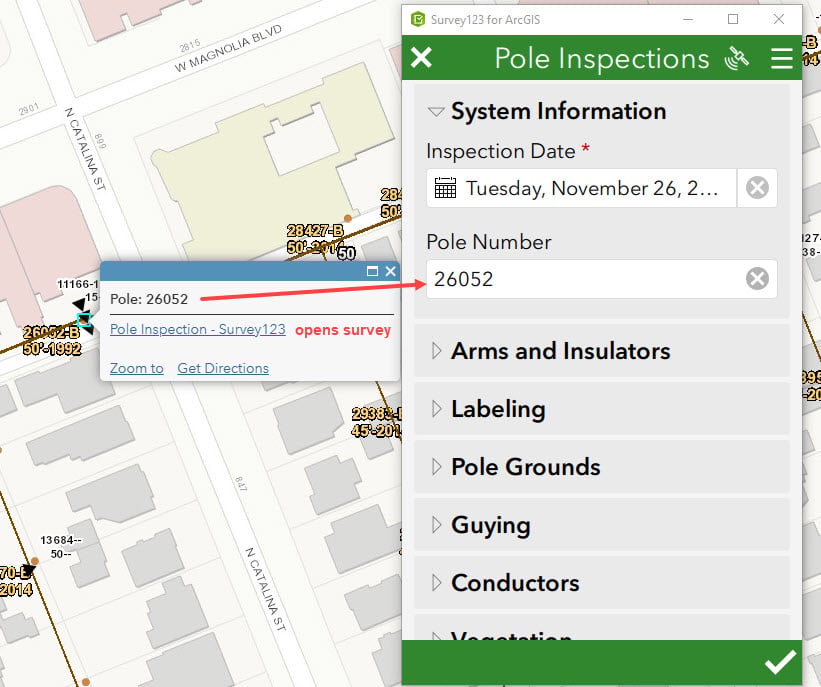Close the Pole 26052 popup
The width and height of the screenshot is (821, 687).
coord(391,271)
